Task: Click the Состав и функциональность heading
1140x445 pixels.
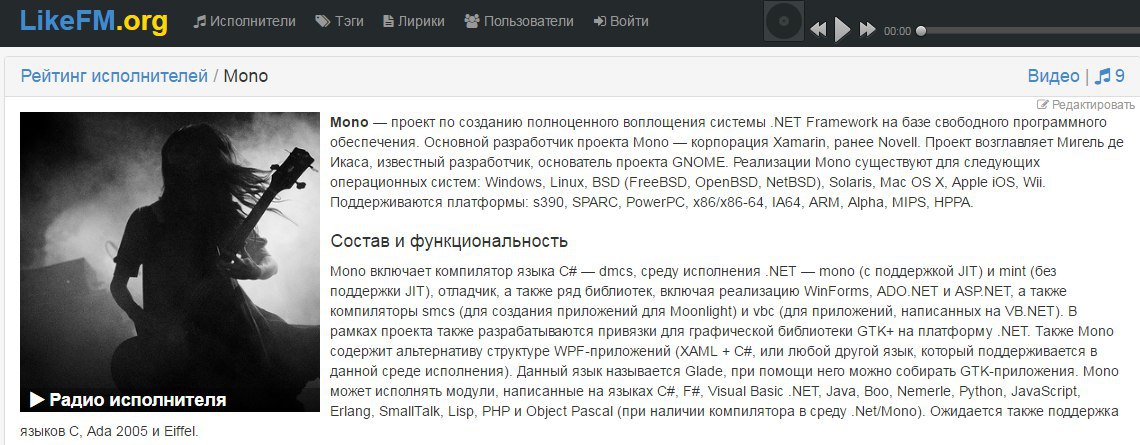Action: tap(449, 241)
